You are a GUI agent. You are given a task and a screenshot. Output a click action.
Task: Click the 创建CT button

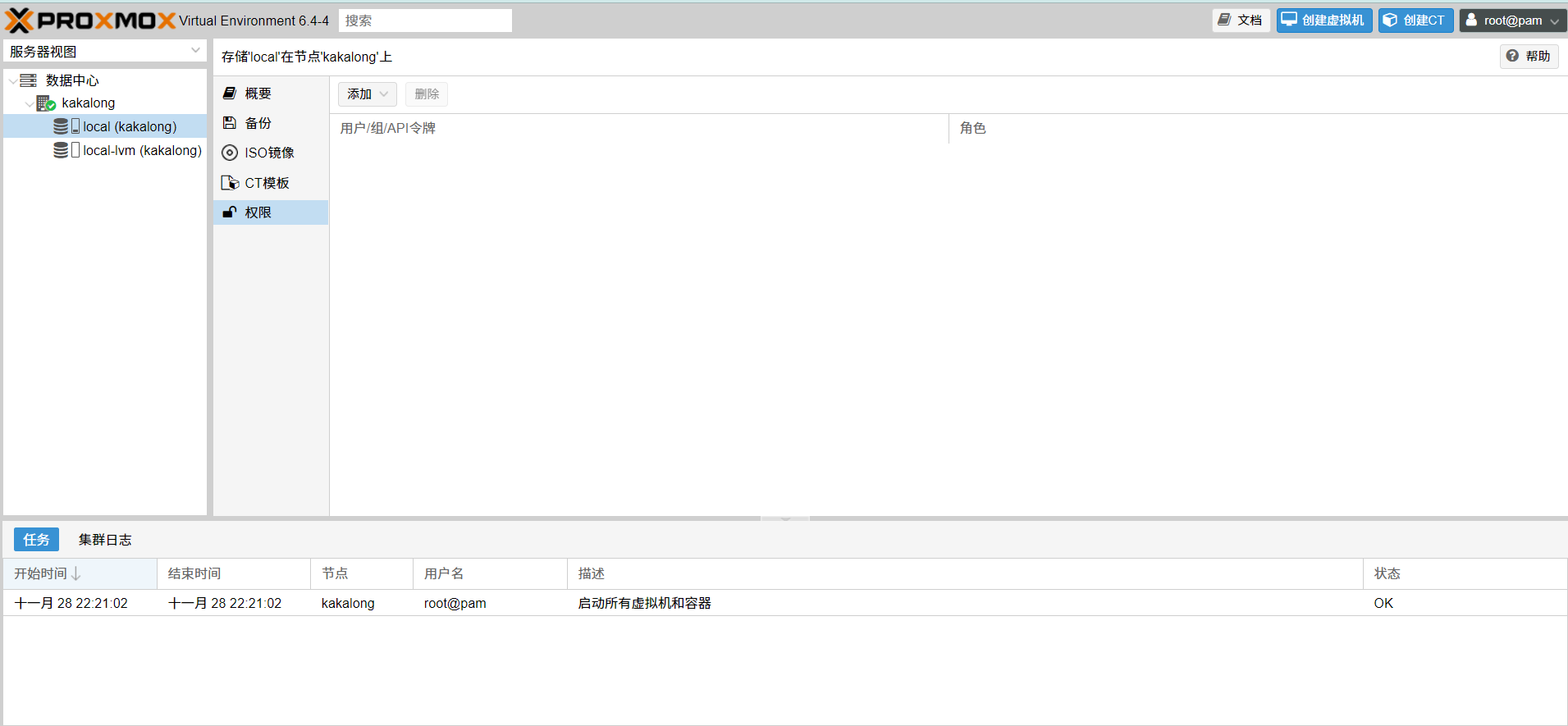(1415, 21)
